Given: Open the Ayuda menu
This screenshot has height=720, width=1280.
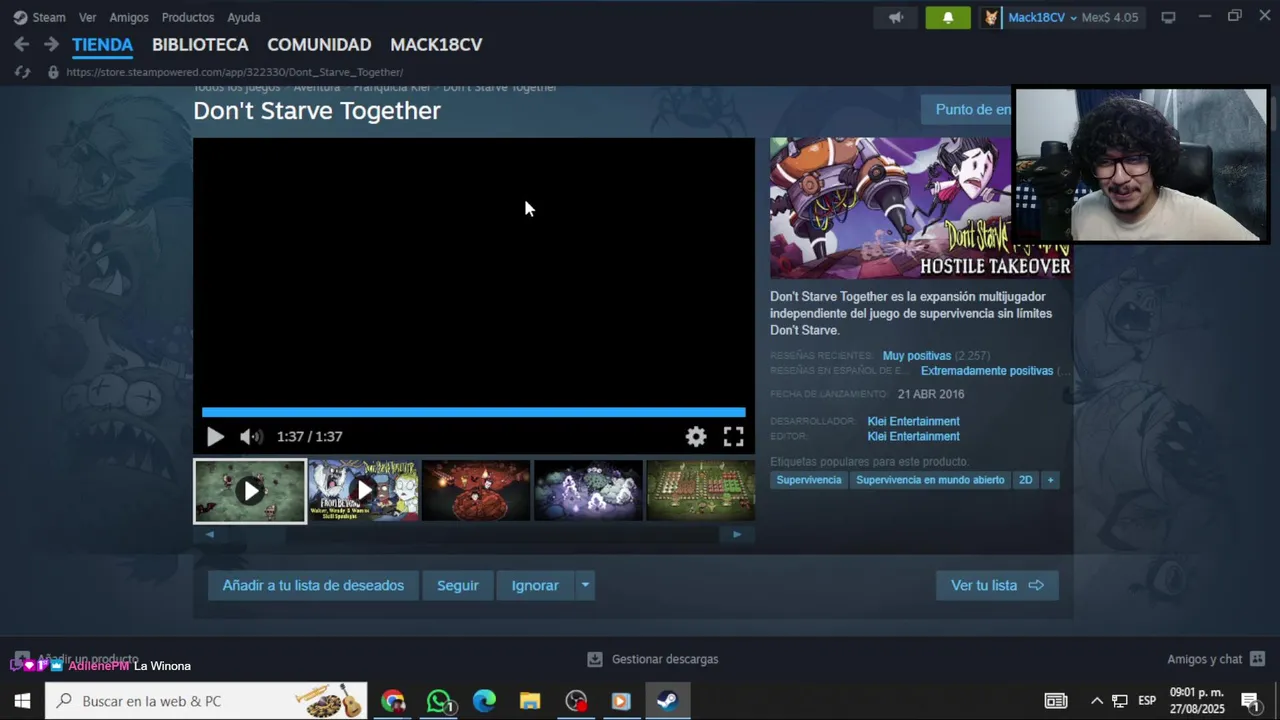Looking at the screenshot, I should pyautogui.click(x=244, y=17).
